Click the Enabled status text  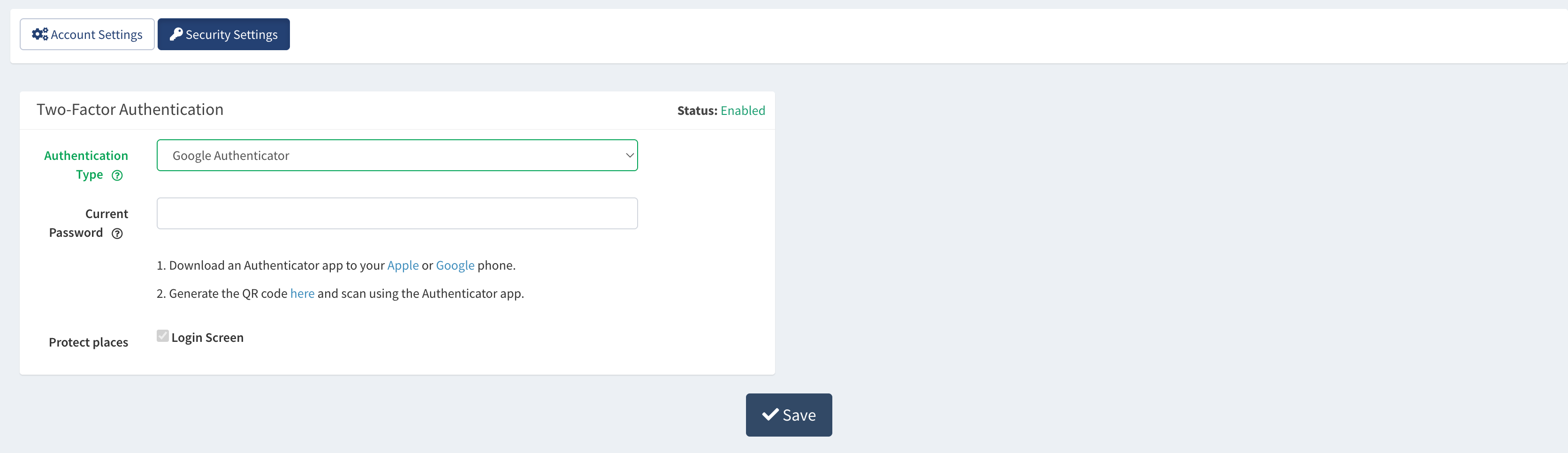click(743, 111)
